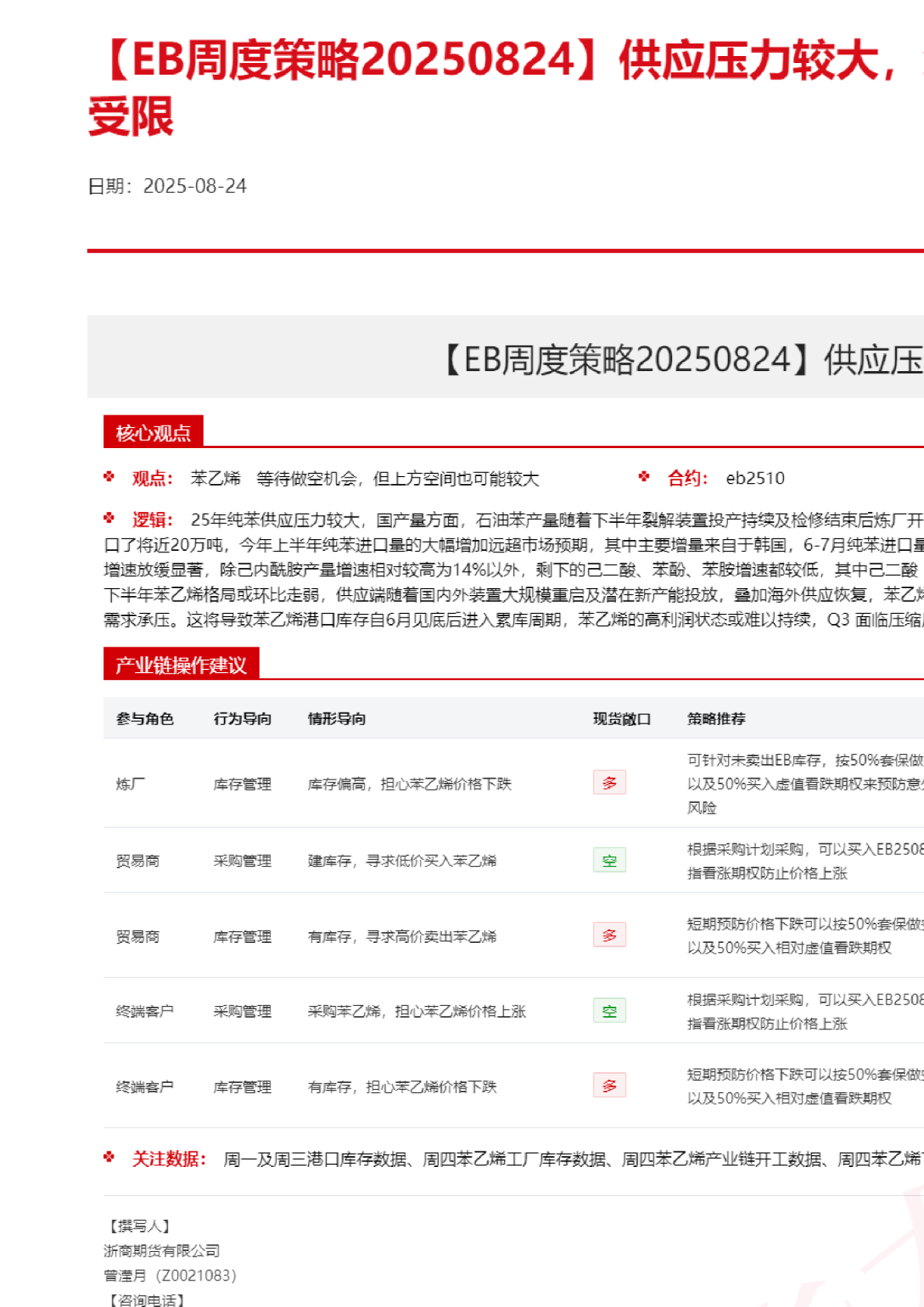Click the 空 badge for 终端客户 采购管理
This screenshot has height=1307, width=924.
pos(609,1011)
